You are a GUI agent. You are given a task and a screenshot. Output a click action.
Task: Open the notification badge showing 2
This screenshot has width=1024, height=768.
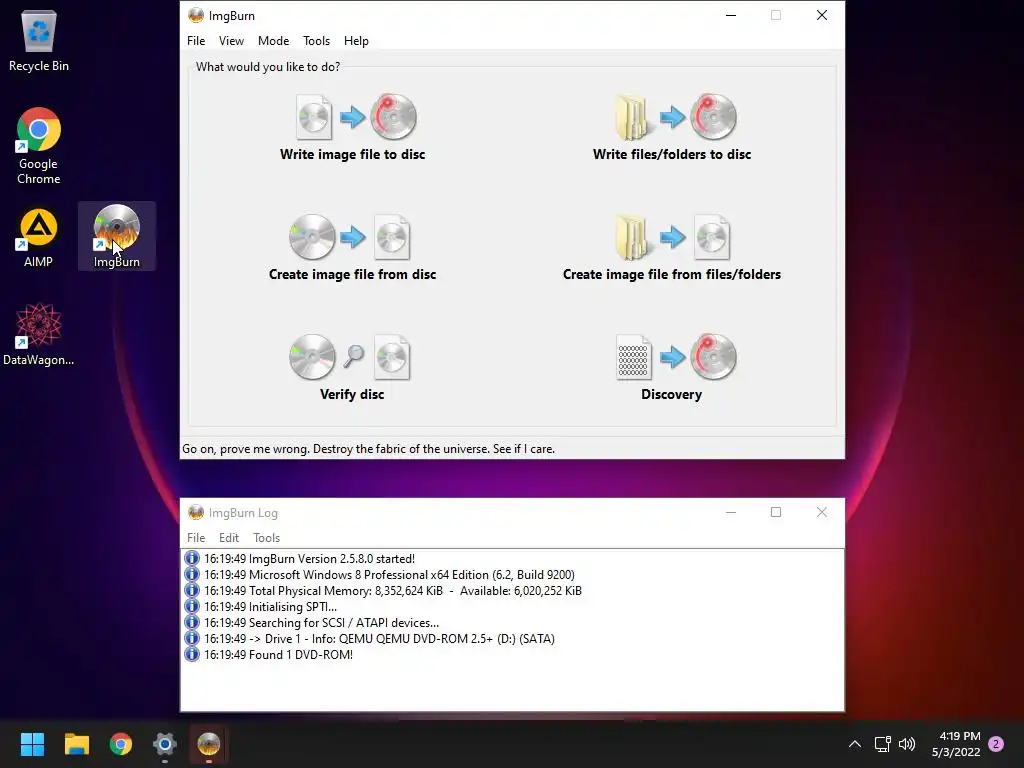click(x=996, y=744)
